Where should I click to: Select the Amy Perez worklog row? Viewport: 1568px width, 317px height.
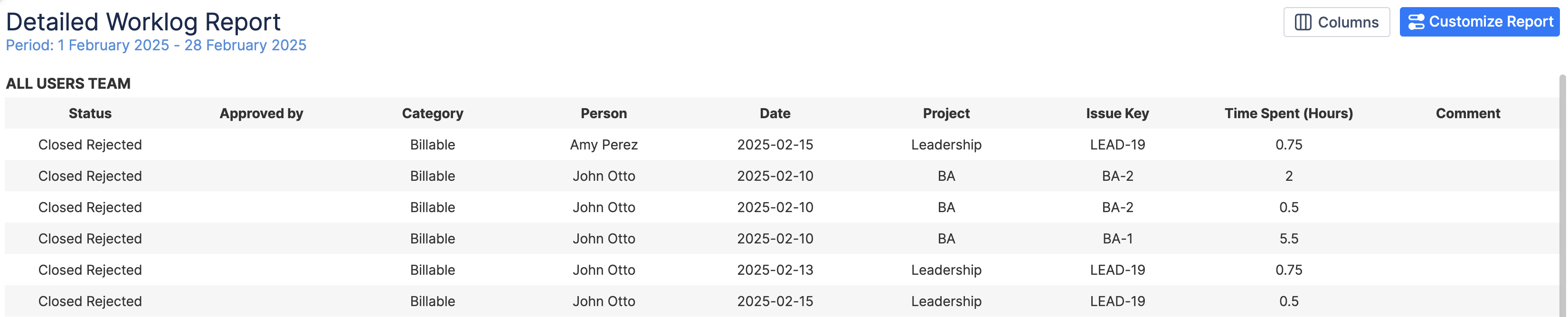604,145
